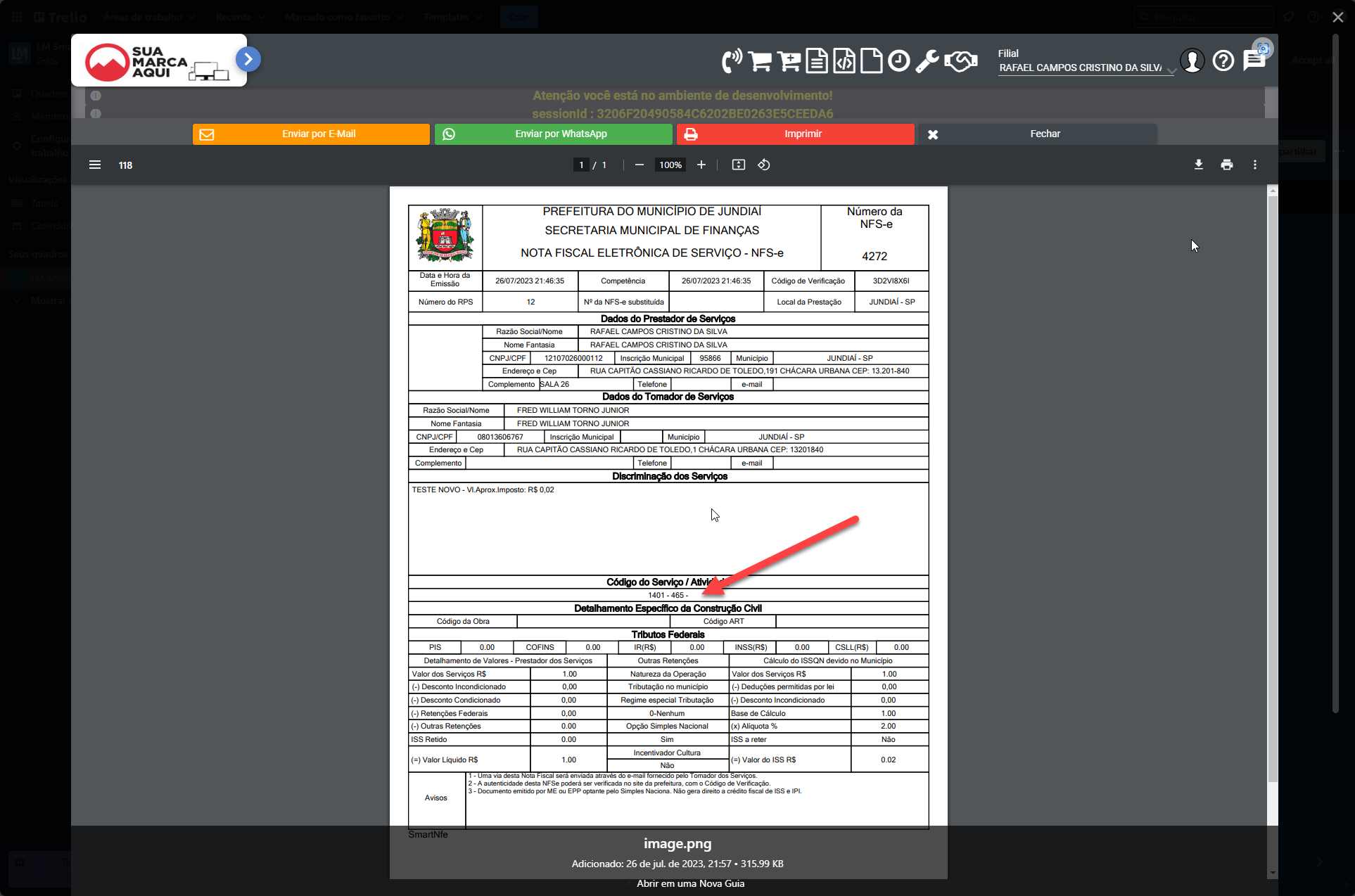Screen dimensions: 1355x896
Task: Click the blue arrow next to logo
Action: click(248, 59)
